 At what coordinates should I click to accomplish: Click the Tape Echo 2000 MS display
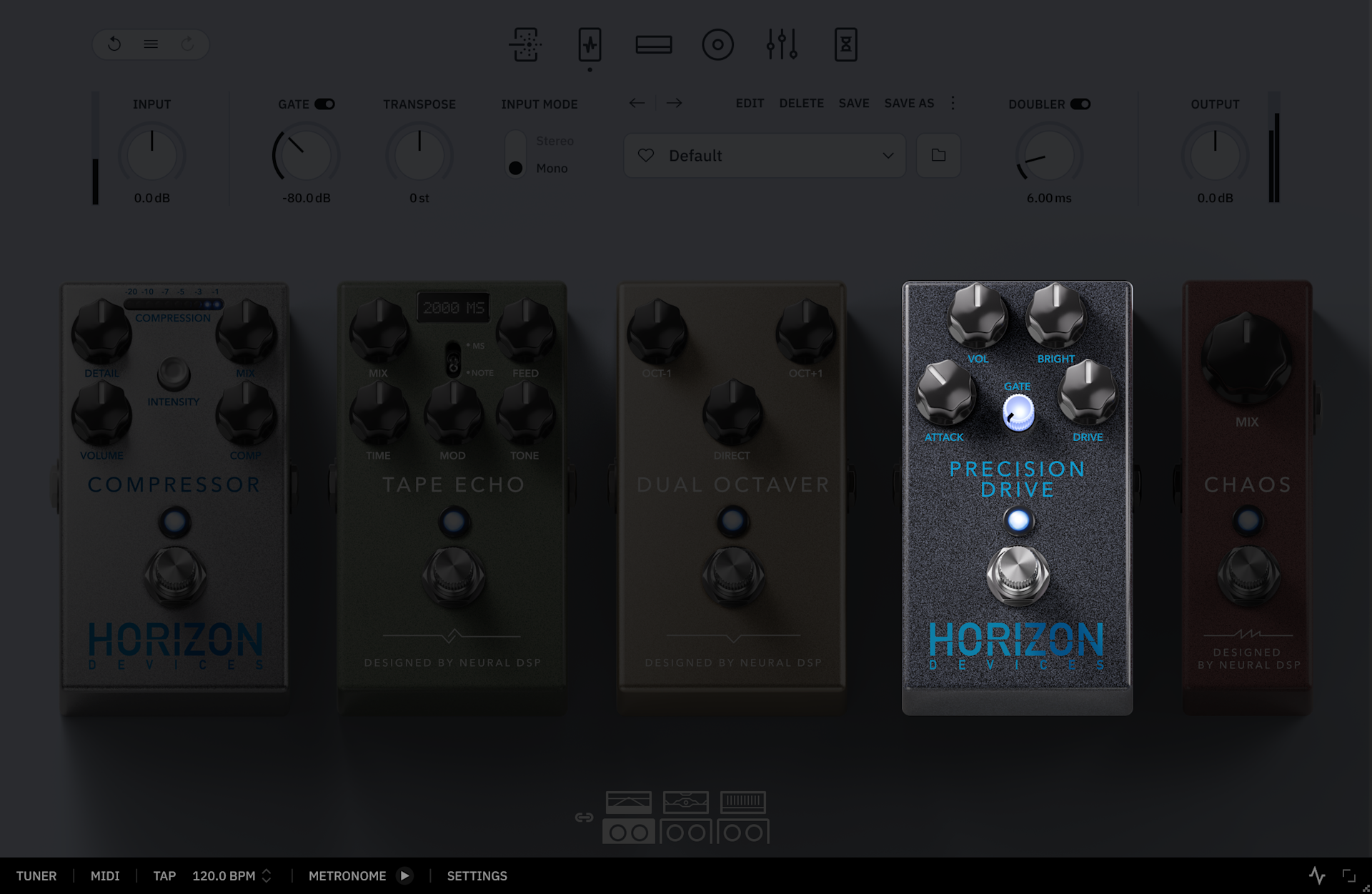pyautogui.click(x=454, y=308)
